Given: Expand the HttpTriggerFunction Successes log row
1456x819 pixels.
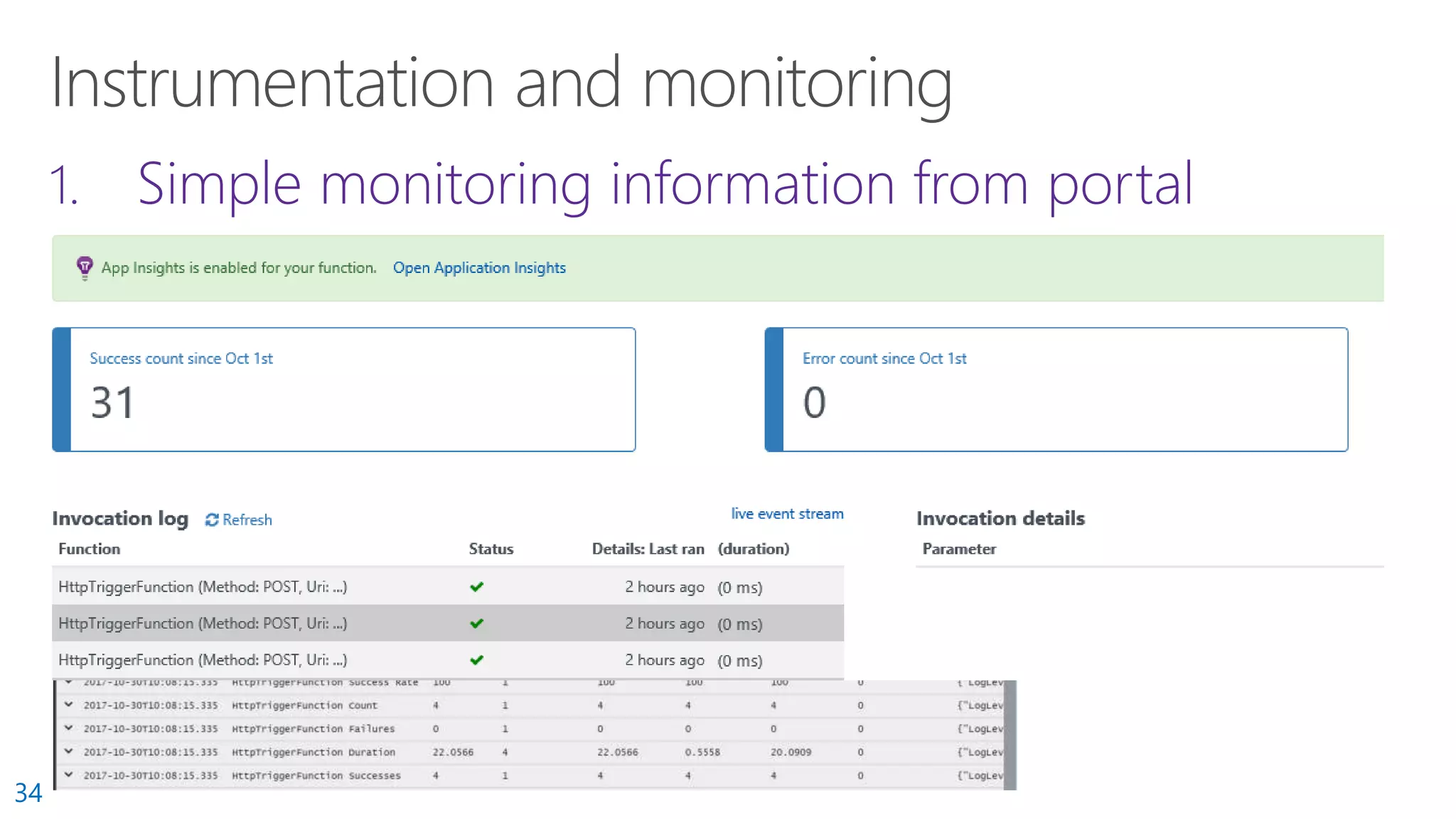Looking at the screenshot, I should tap(69, 774).
